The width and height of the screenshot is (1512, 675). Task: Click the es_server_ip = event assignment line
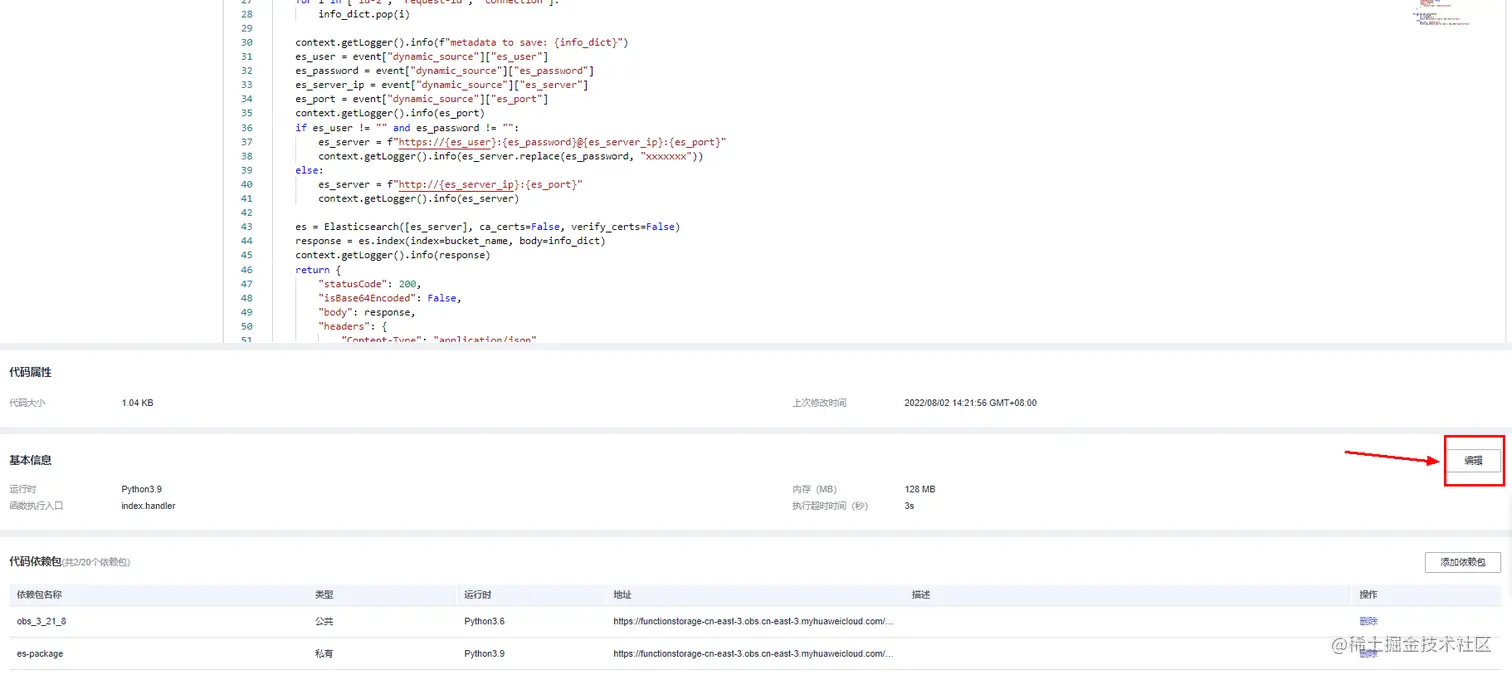441,85
